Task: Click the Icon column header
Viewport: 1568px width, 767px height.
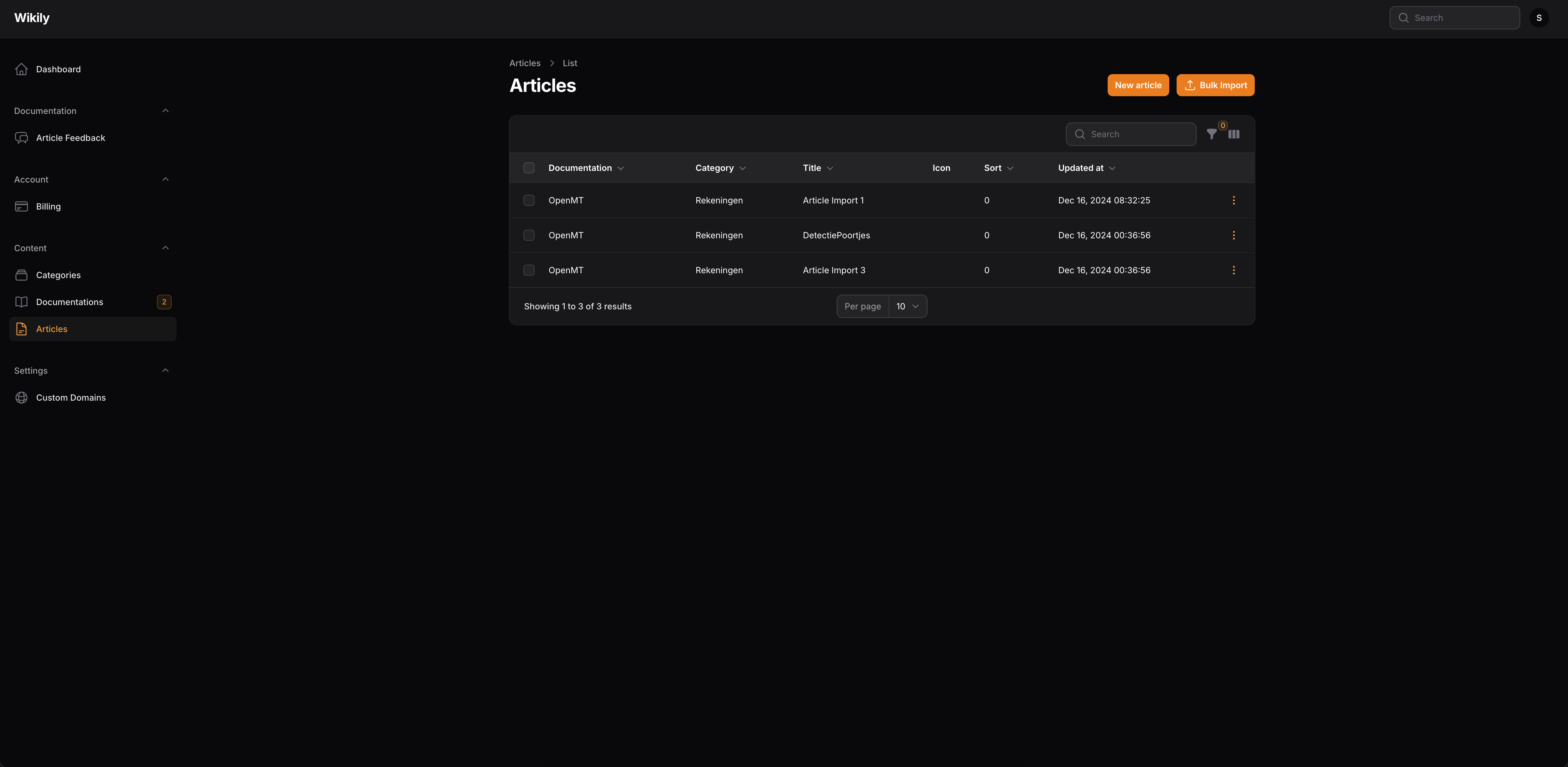Action: (941, 168)
